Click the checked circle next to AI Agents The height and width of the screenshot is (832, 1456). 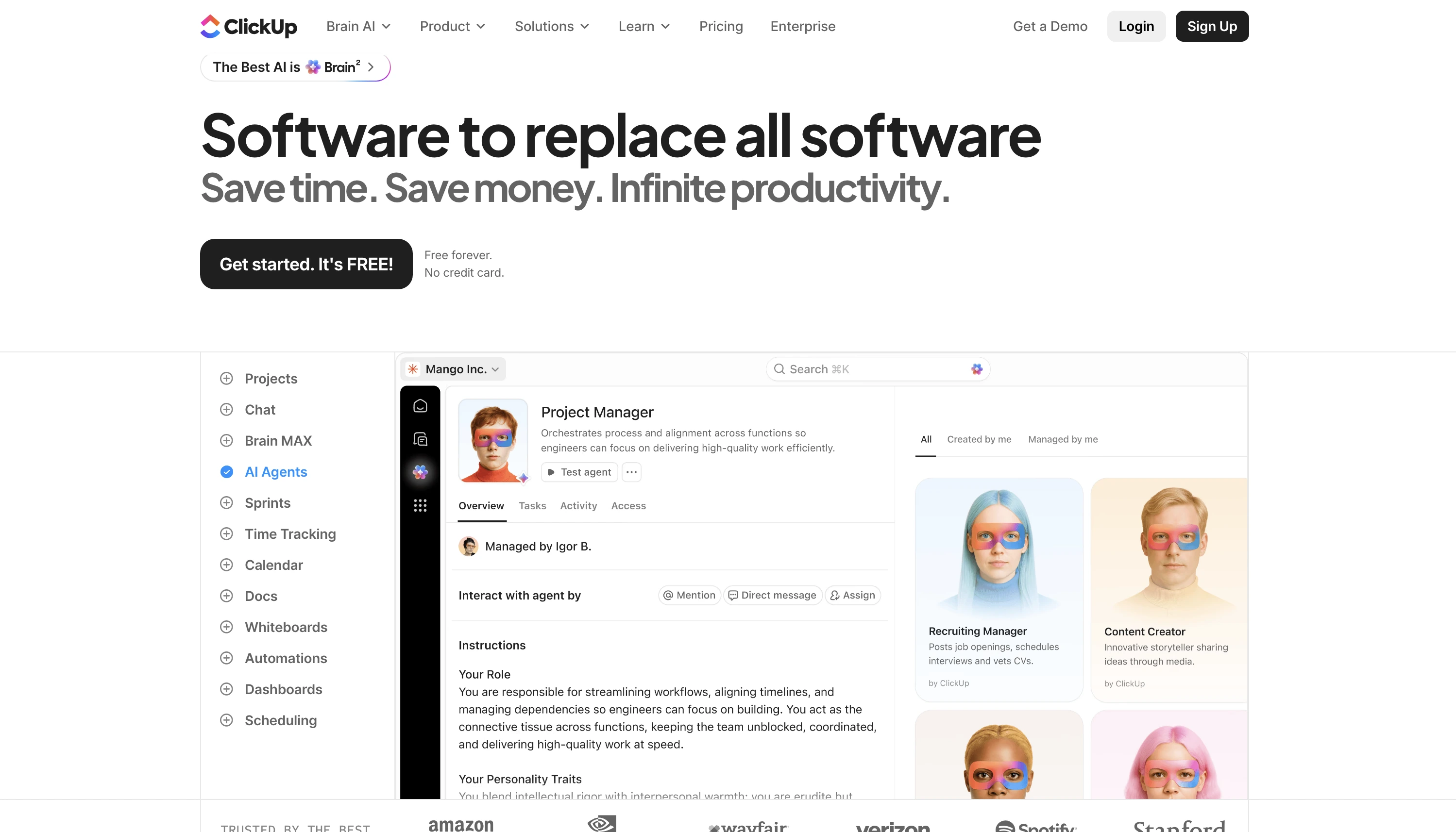point(226,472)
